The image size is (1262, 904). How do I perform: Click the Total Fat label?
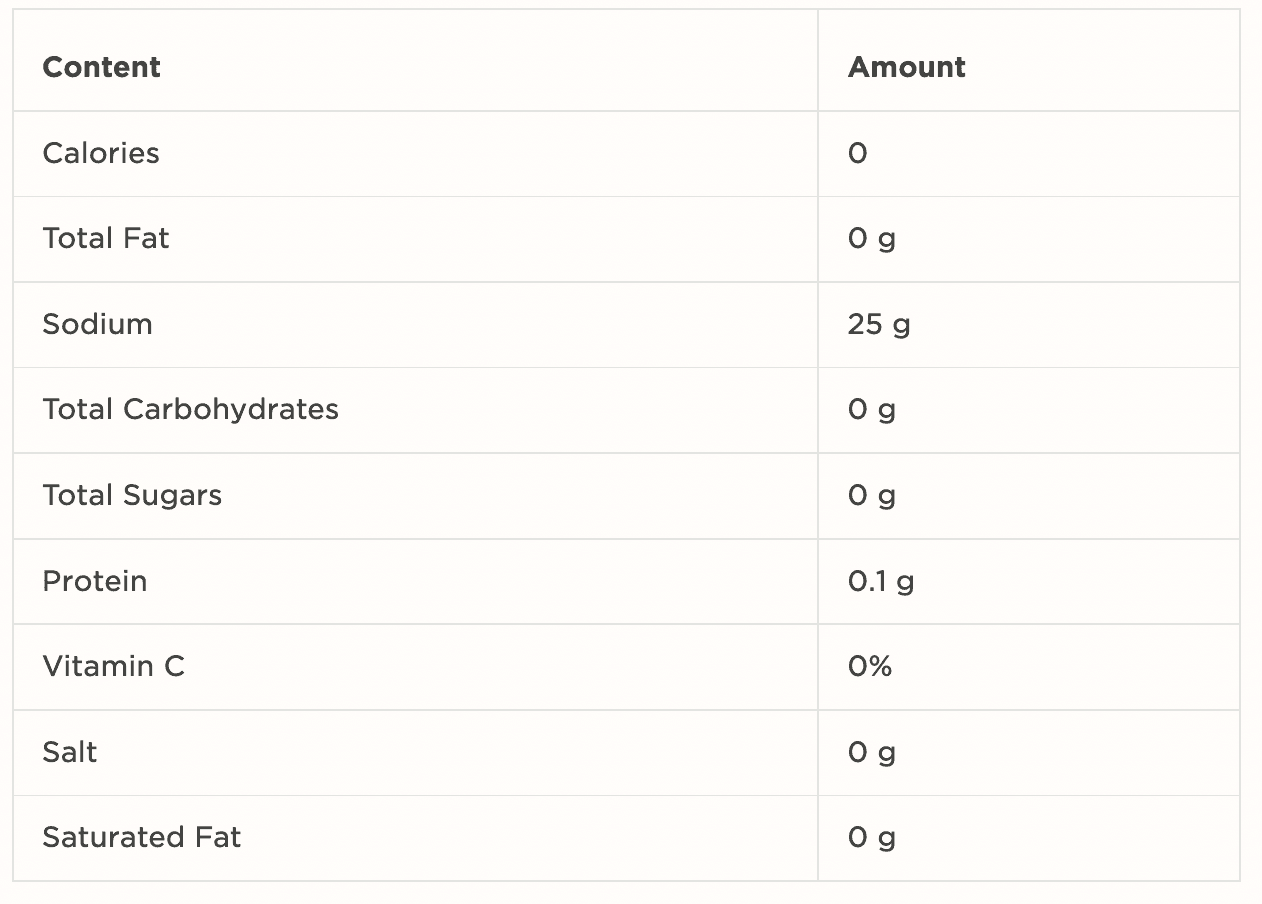coord(106,238)
